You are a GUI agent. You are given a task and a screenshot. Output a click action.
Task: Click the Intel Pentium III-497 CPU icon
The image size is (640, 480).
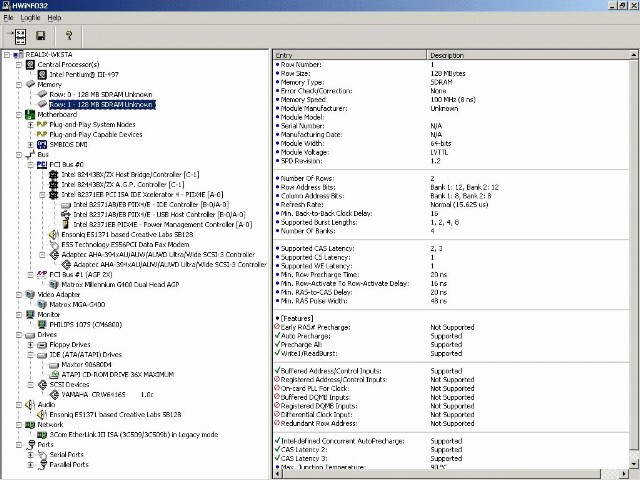(42, 74)
